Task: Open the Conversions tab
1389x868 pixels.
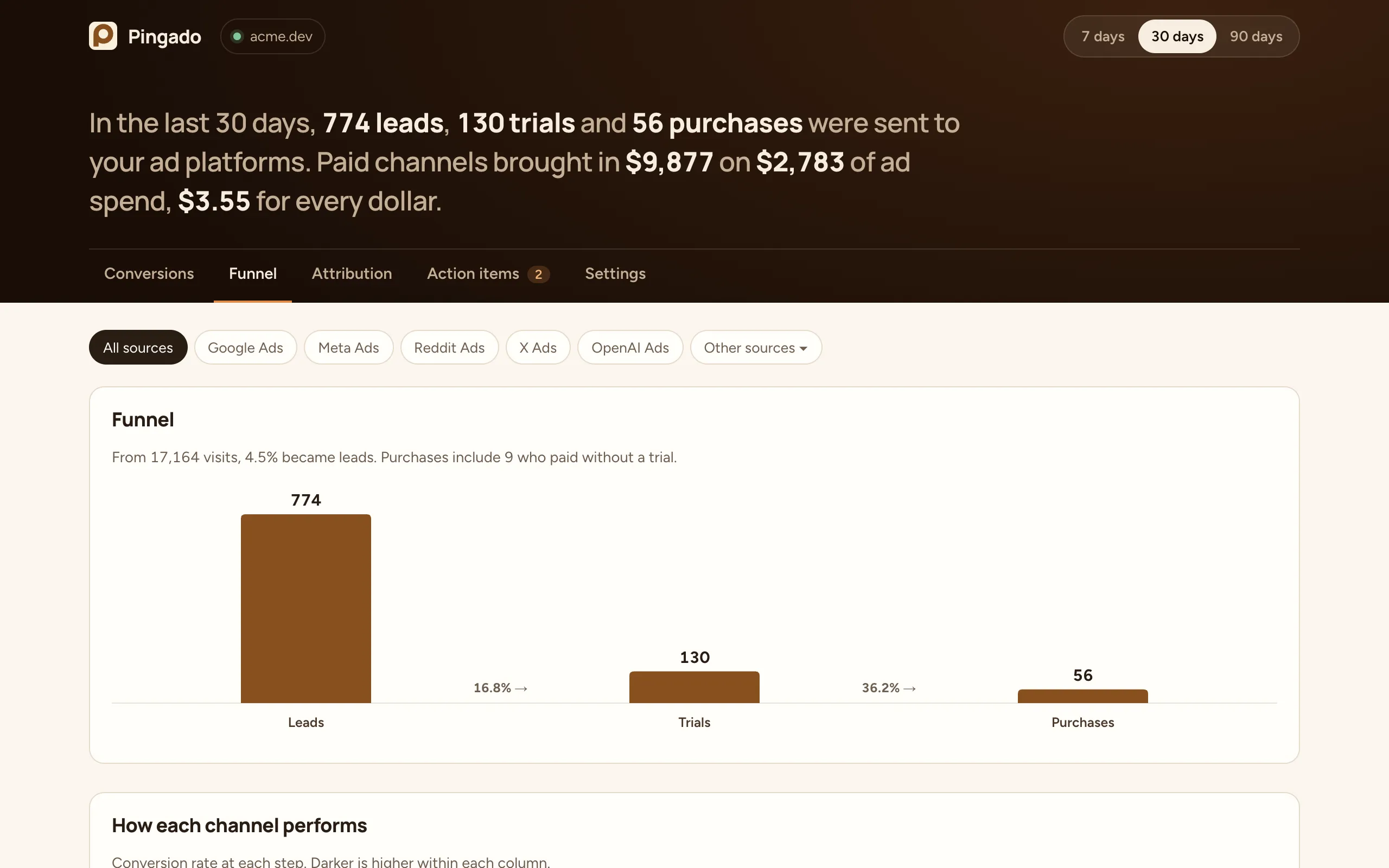Action: click(149, 274)
